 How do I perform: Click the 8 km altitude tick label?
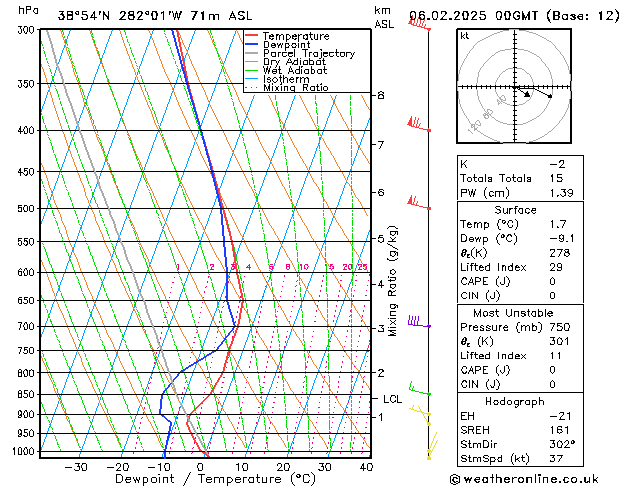point(381,95)
